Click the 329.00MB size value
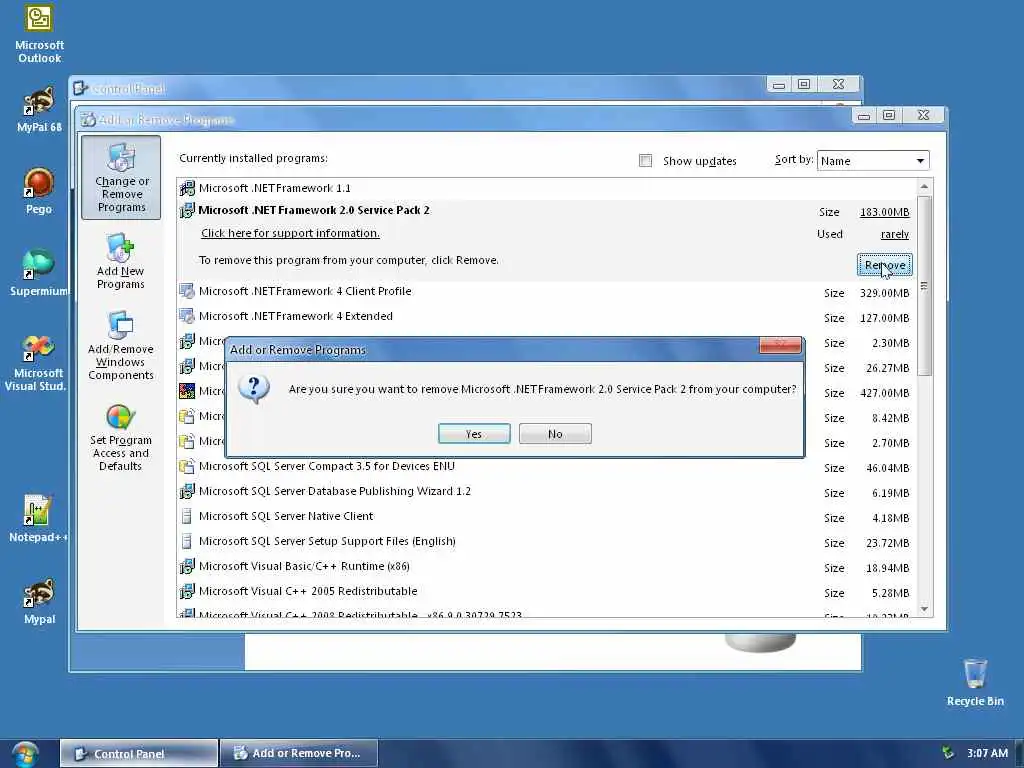The image size is (1024, 768). (884, 293)
